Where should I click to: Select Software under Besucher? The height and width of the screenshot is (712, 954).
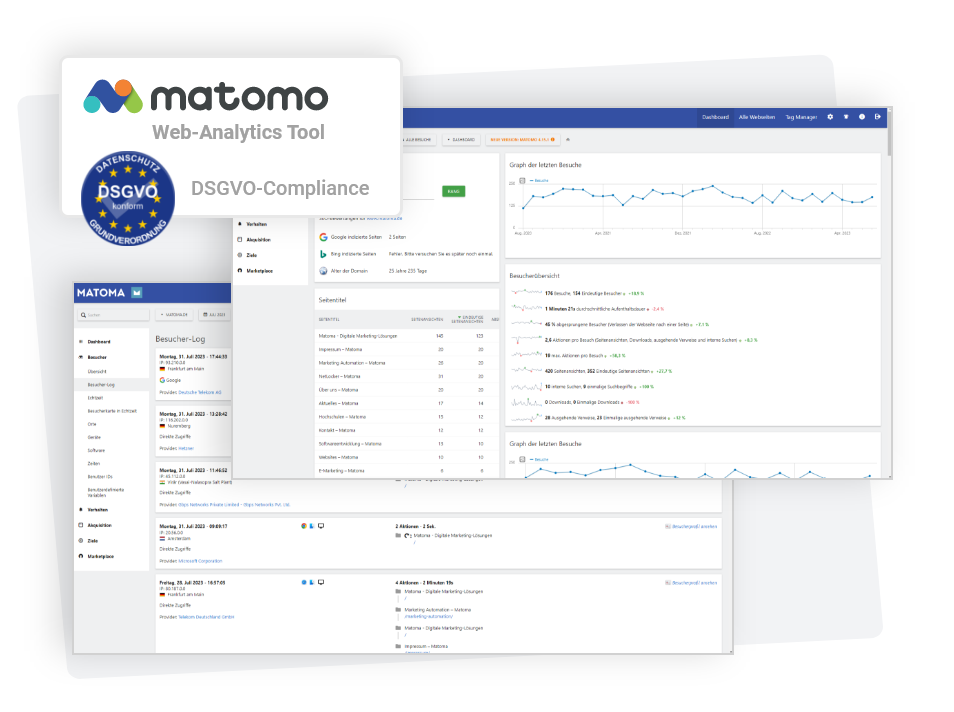(96, 450)
